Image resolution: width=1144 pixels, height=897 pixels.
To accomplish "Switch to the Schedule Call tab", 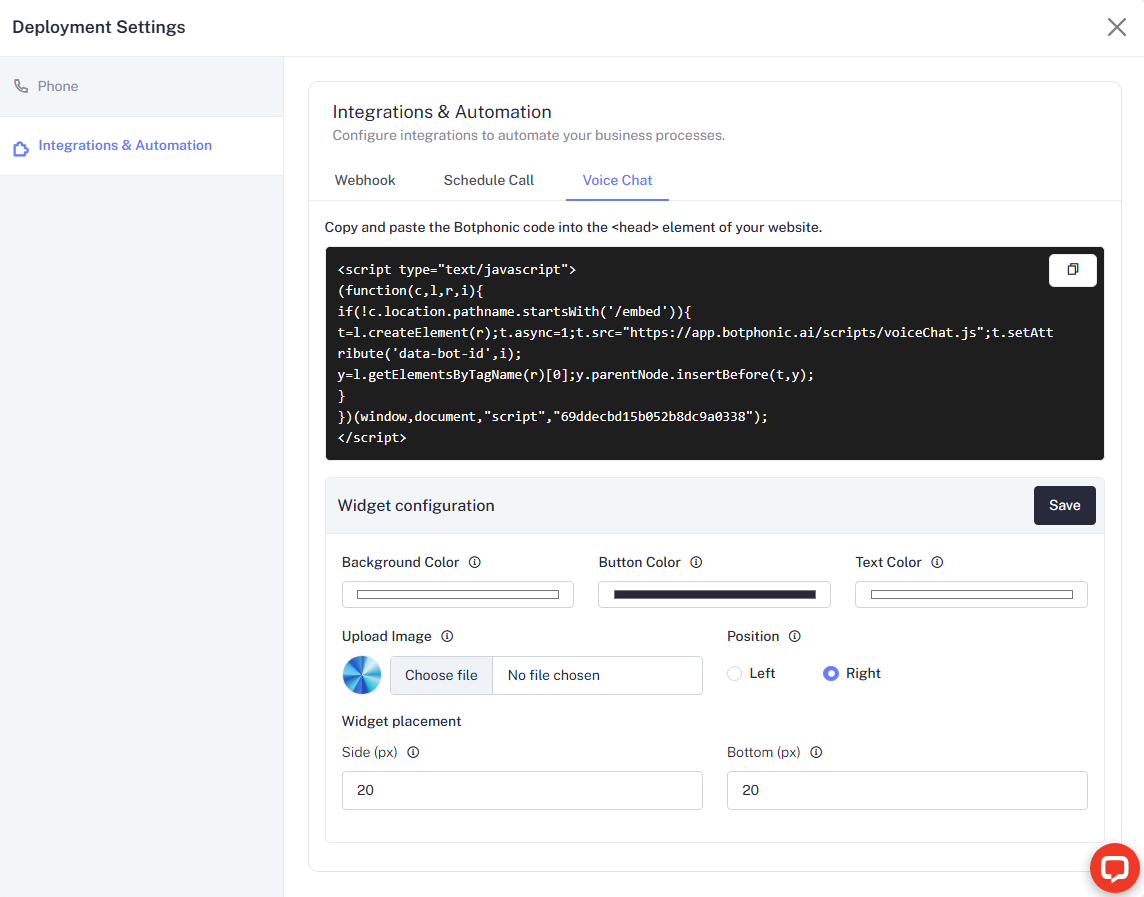I will pyautogui.click(x=489, y=180).
